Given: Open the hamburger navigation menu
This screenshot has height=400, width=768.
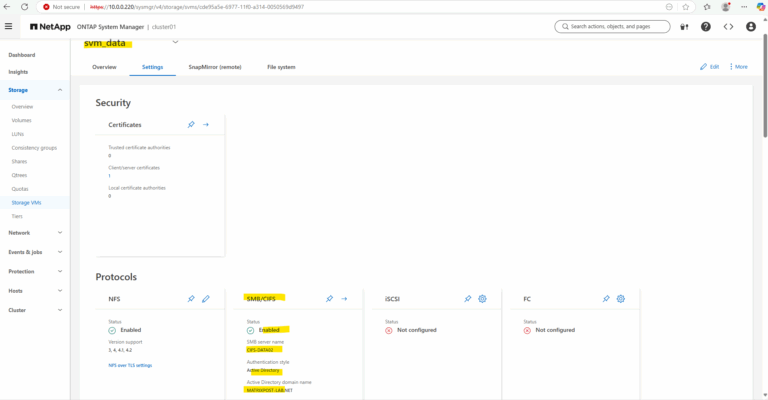Looking at the screenshot, I should coord(8,26).
